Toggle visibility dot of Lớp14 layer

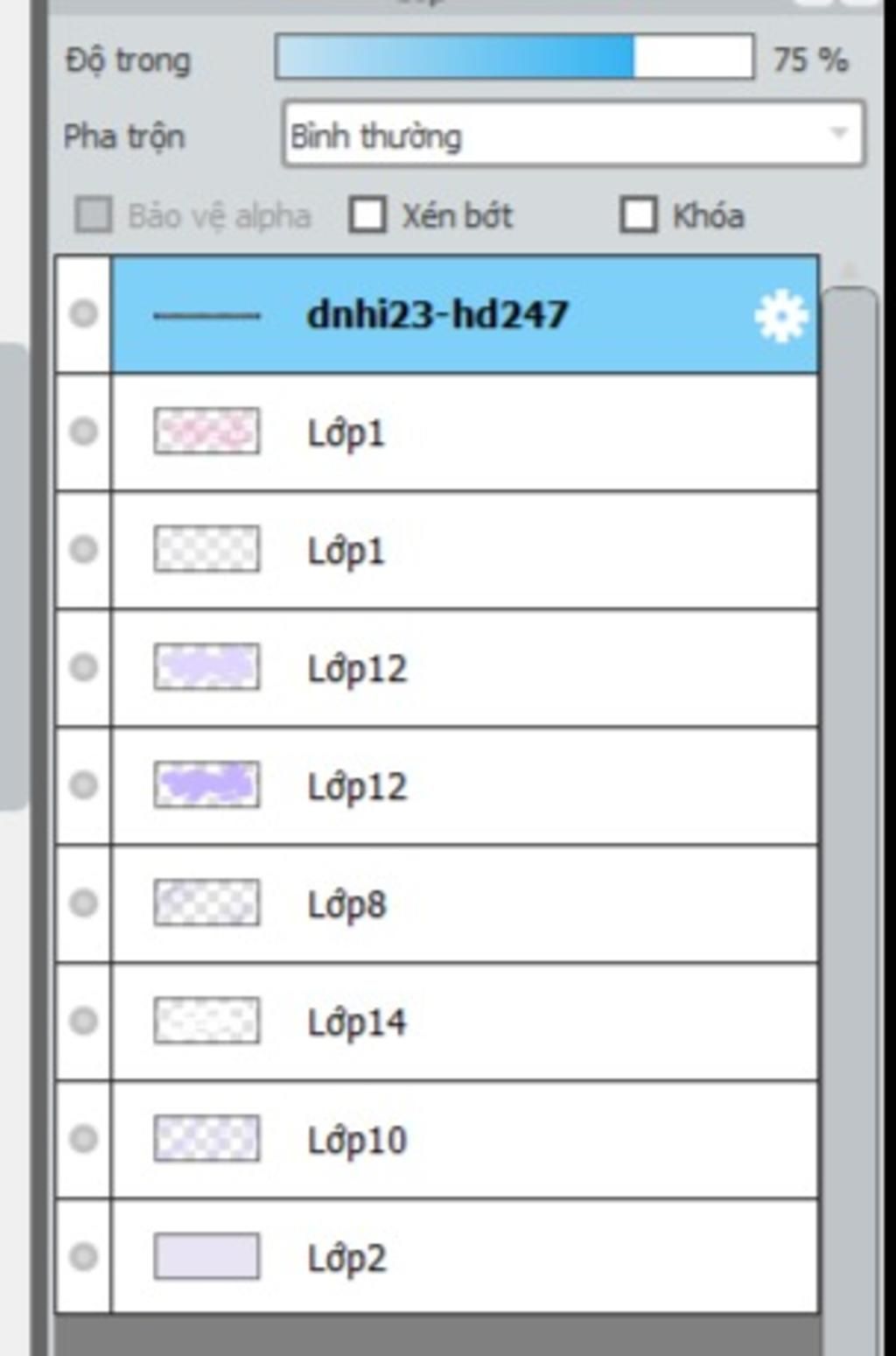83,1021
